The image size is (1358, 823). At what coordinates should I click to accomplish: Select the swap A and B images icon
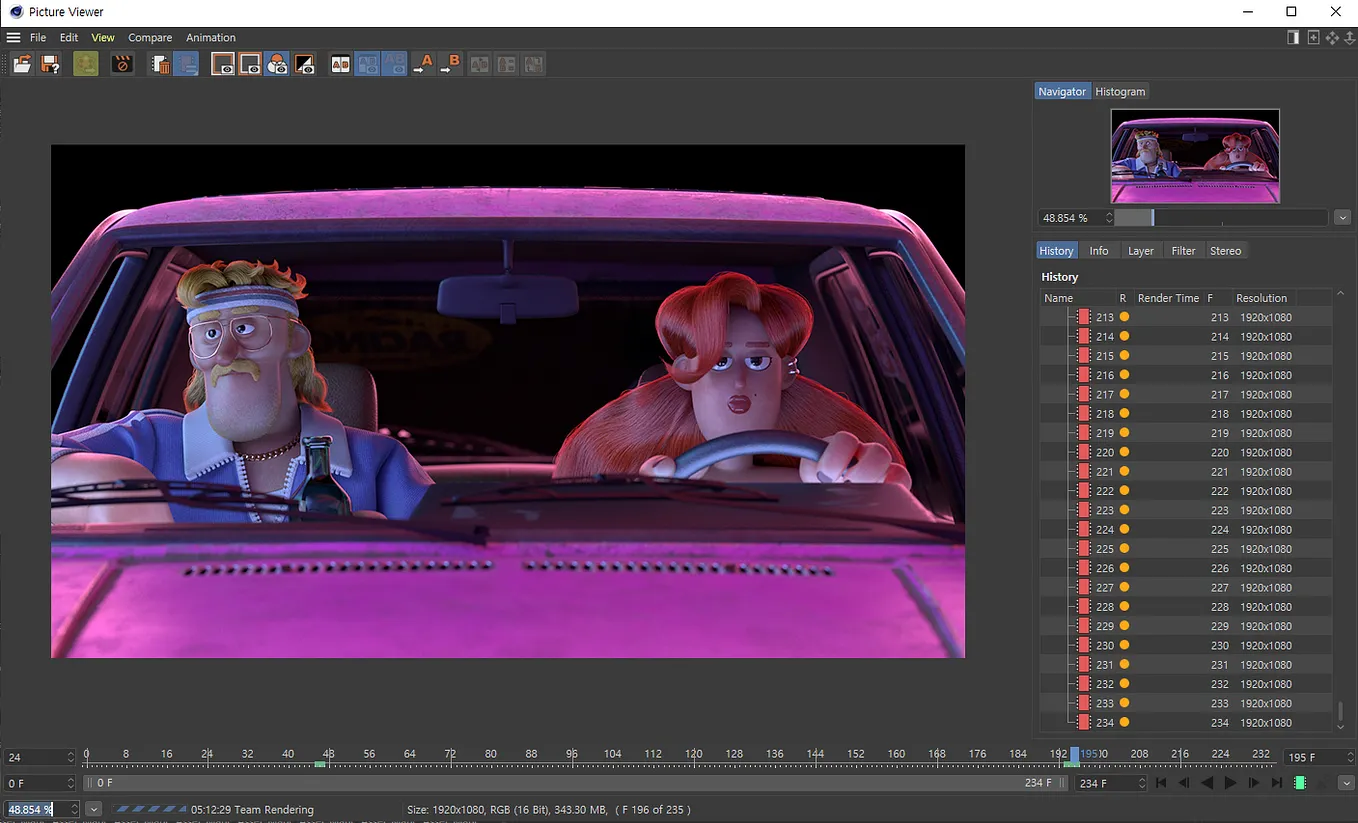pyautogui.click(x=479, y=63)
